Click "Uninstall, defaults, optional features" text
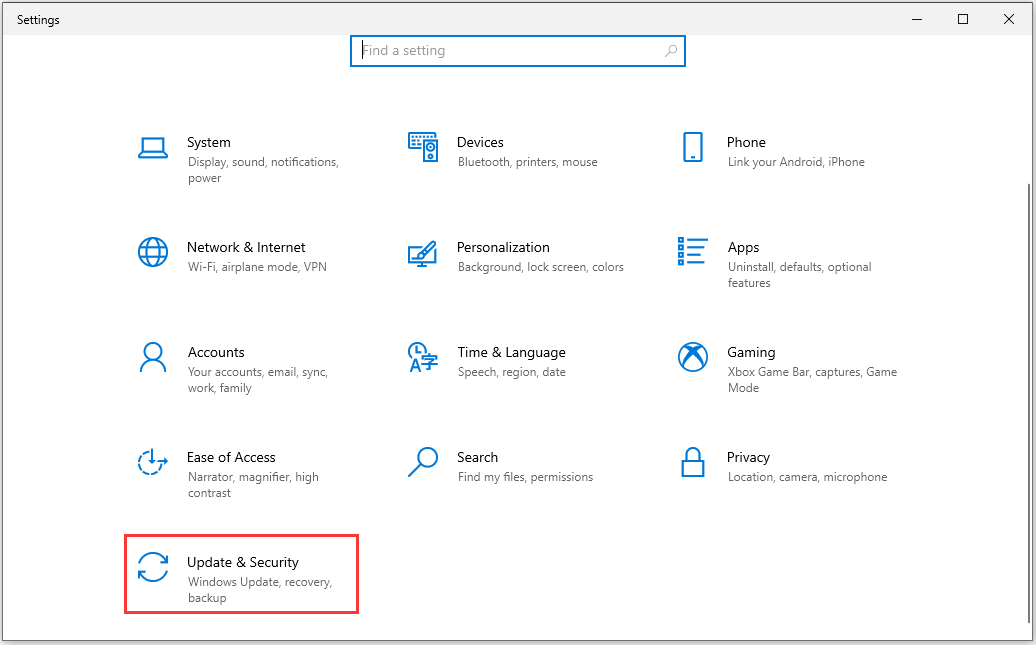 [799, 275]
